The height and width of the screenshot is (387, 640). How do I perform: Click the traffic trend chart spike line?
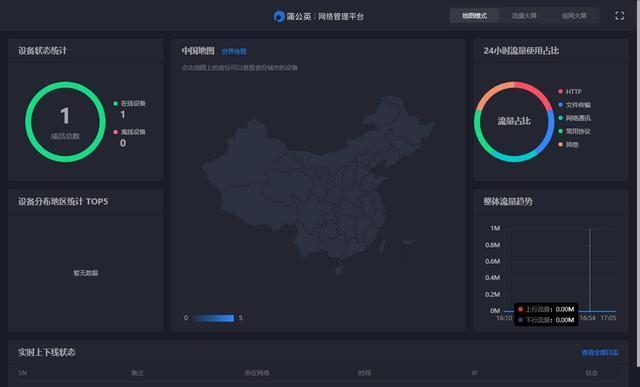tap(590, 269)
